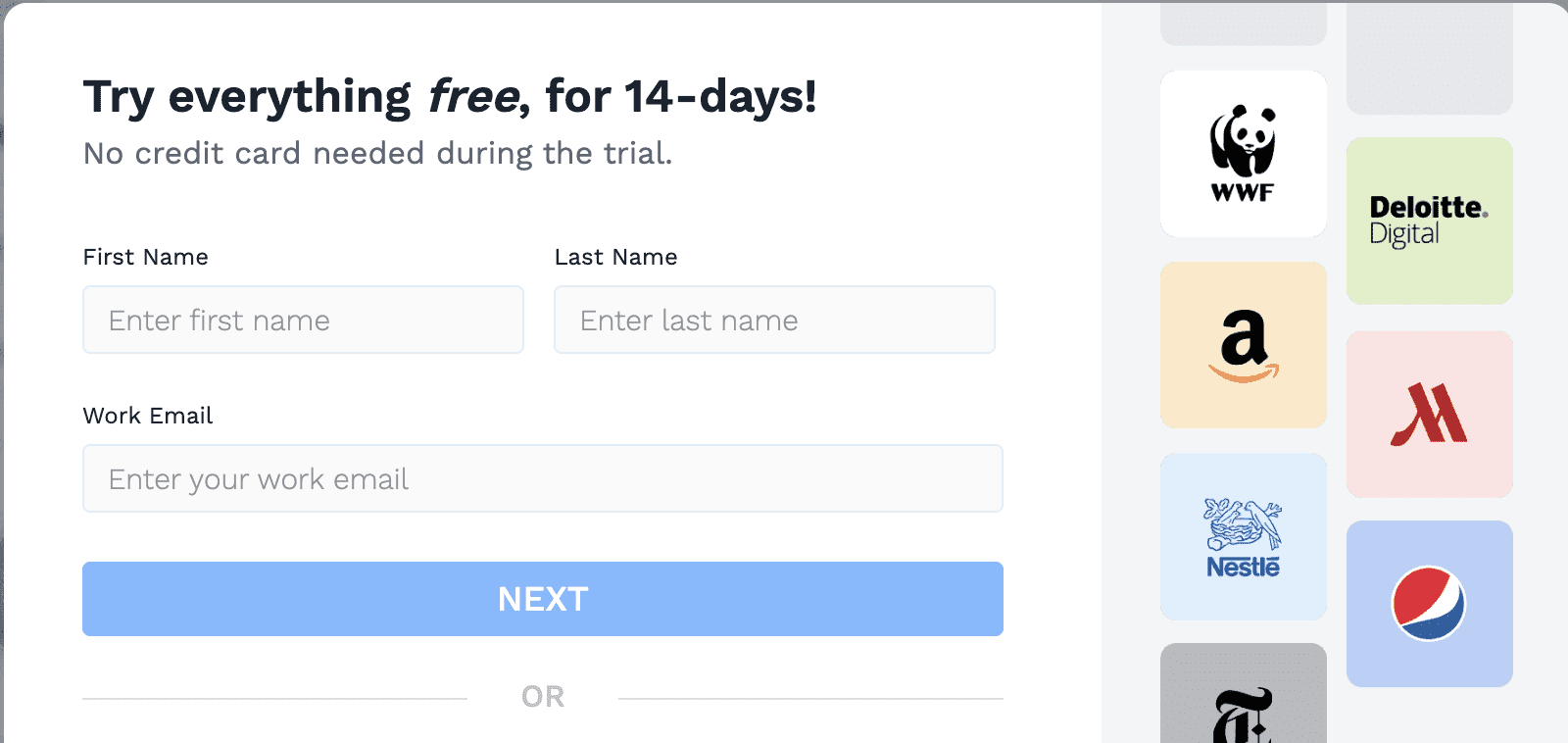Click the First Name field label
Image resolution: width=1568 pixels, height=743 pixels.
146,257
